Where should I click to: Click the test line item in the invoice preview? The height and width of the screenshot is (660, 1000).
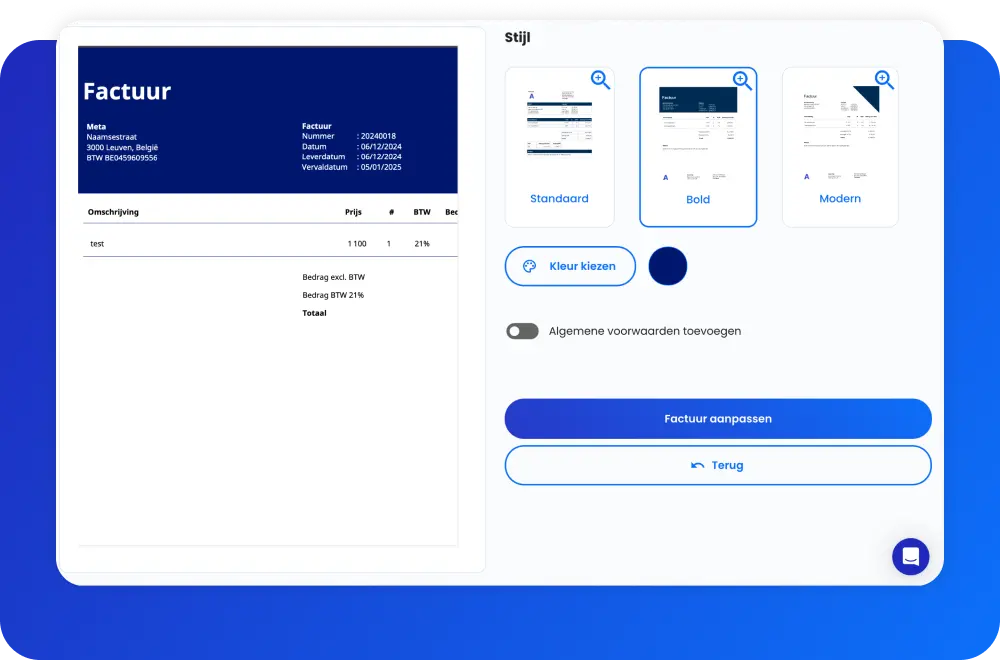97,243
